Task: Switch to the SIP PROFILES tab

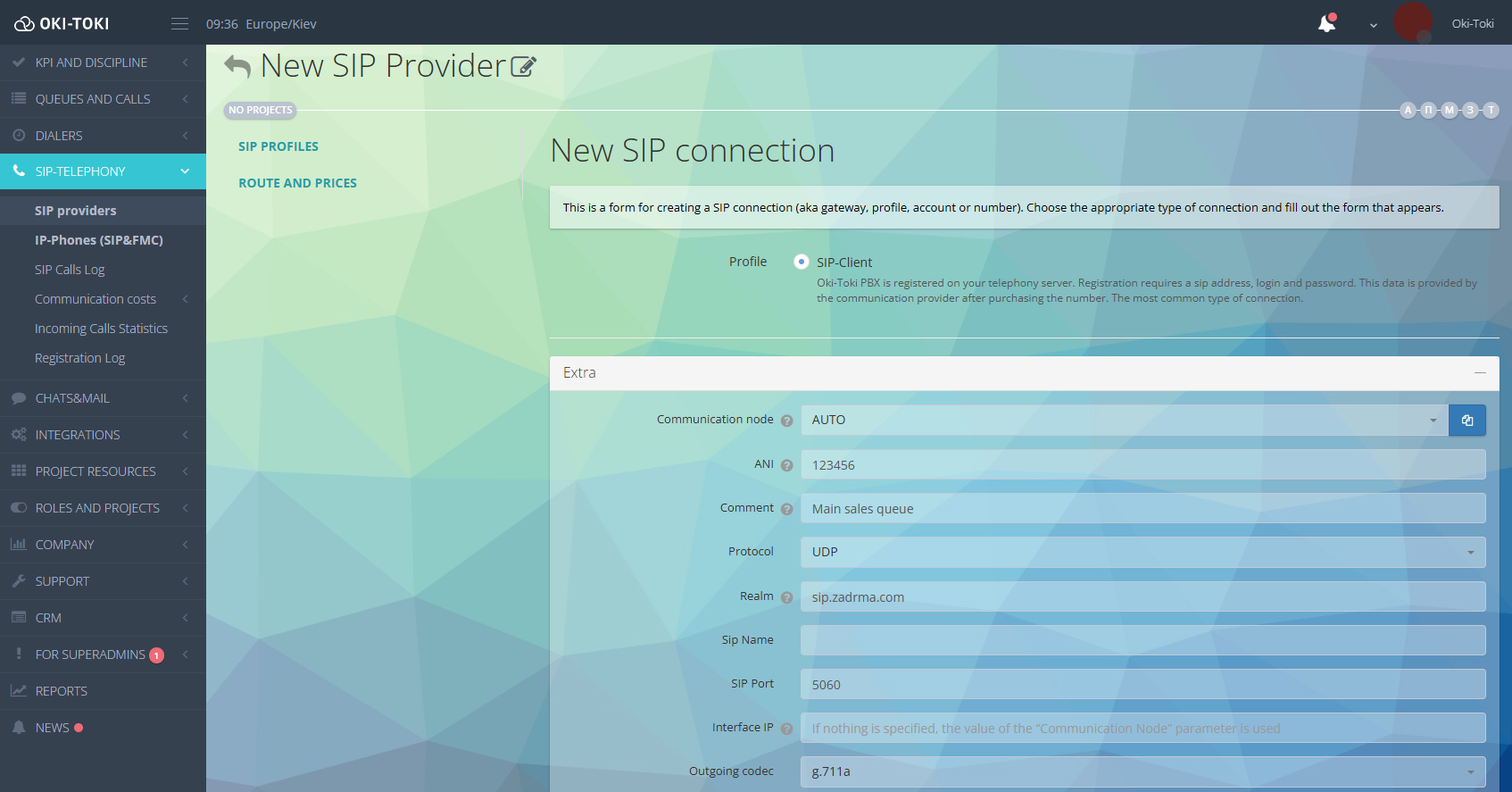Action: pyautogui.click(x=278, y=146)
